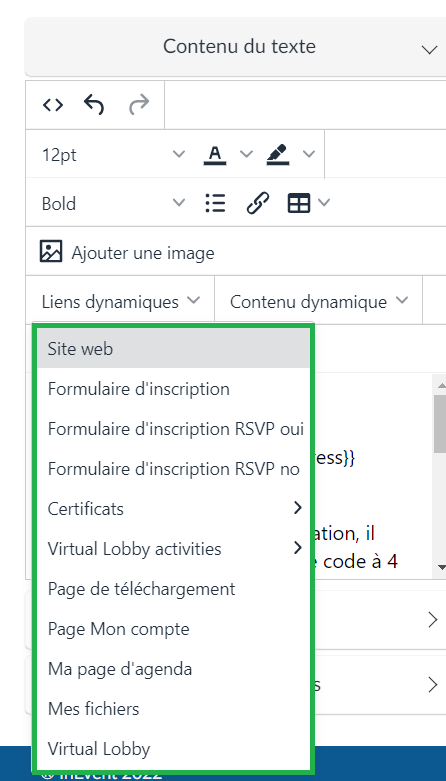Choose Formulaire d'inscription RSVP oui
446x781 pixels.
click(x=173, y=429)
